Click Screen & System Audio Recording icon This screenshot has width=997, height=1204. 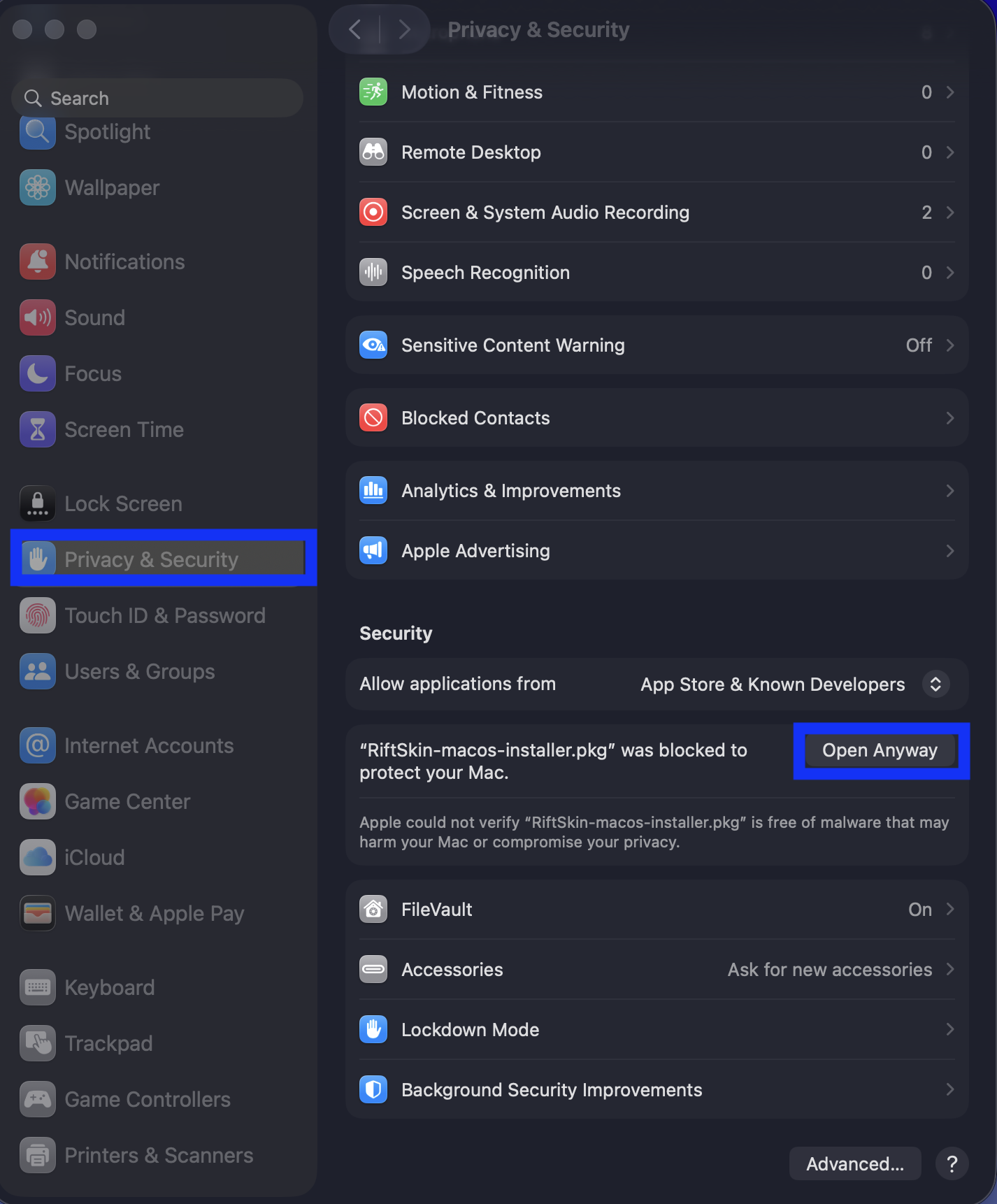click(x=373, y=213)
